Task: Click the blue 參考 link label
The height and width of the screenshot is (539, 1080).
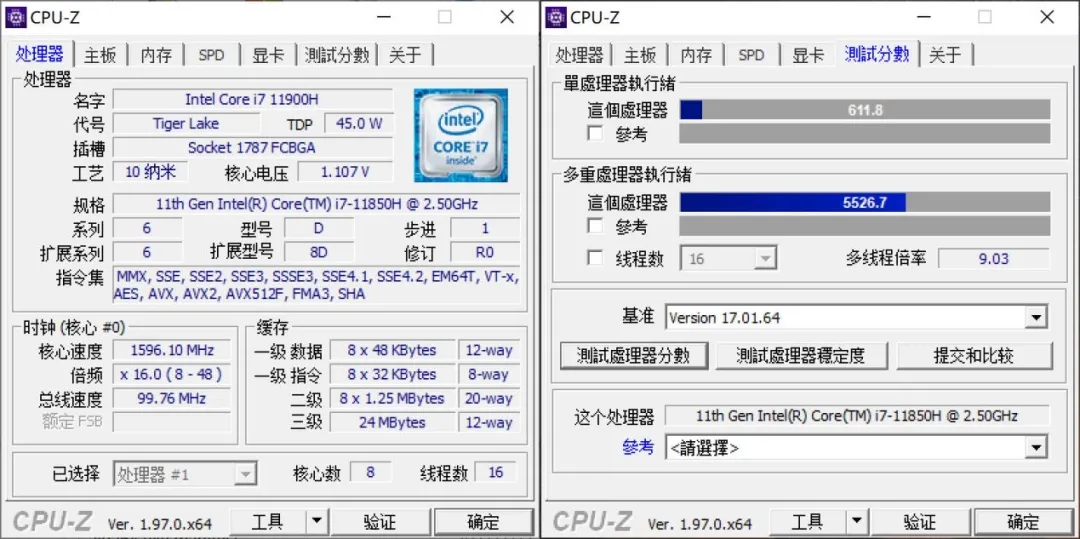Action: [638, 447]
